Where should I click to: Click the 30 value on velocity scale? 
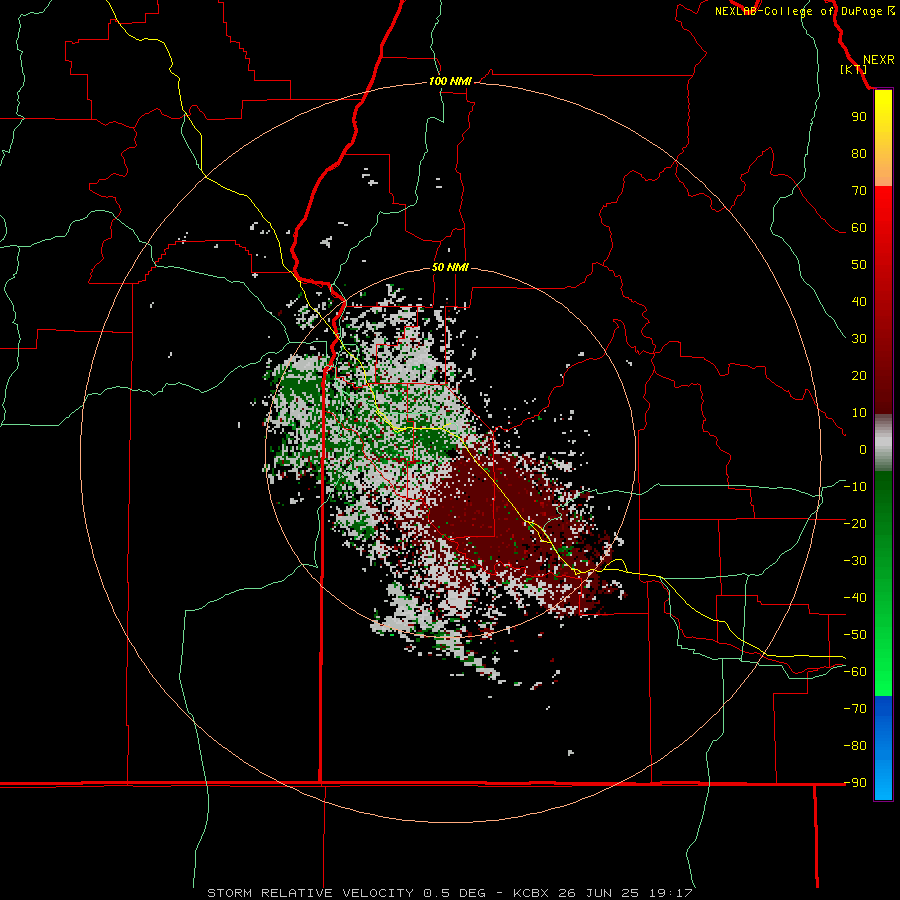click(x=859, y=339)
